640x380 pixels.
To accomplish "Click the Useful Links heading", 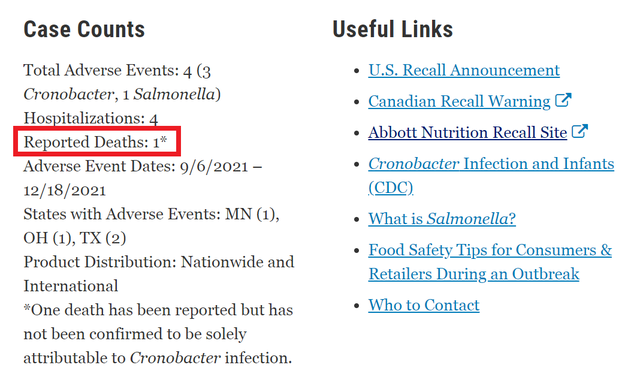I will [393, 29].
